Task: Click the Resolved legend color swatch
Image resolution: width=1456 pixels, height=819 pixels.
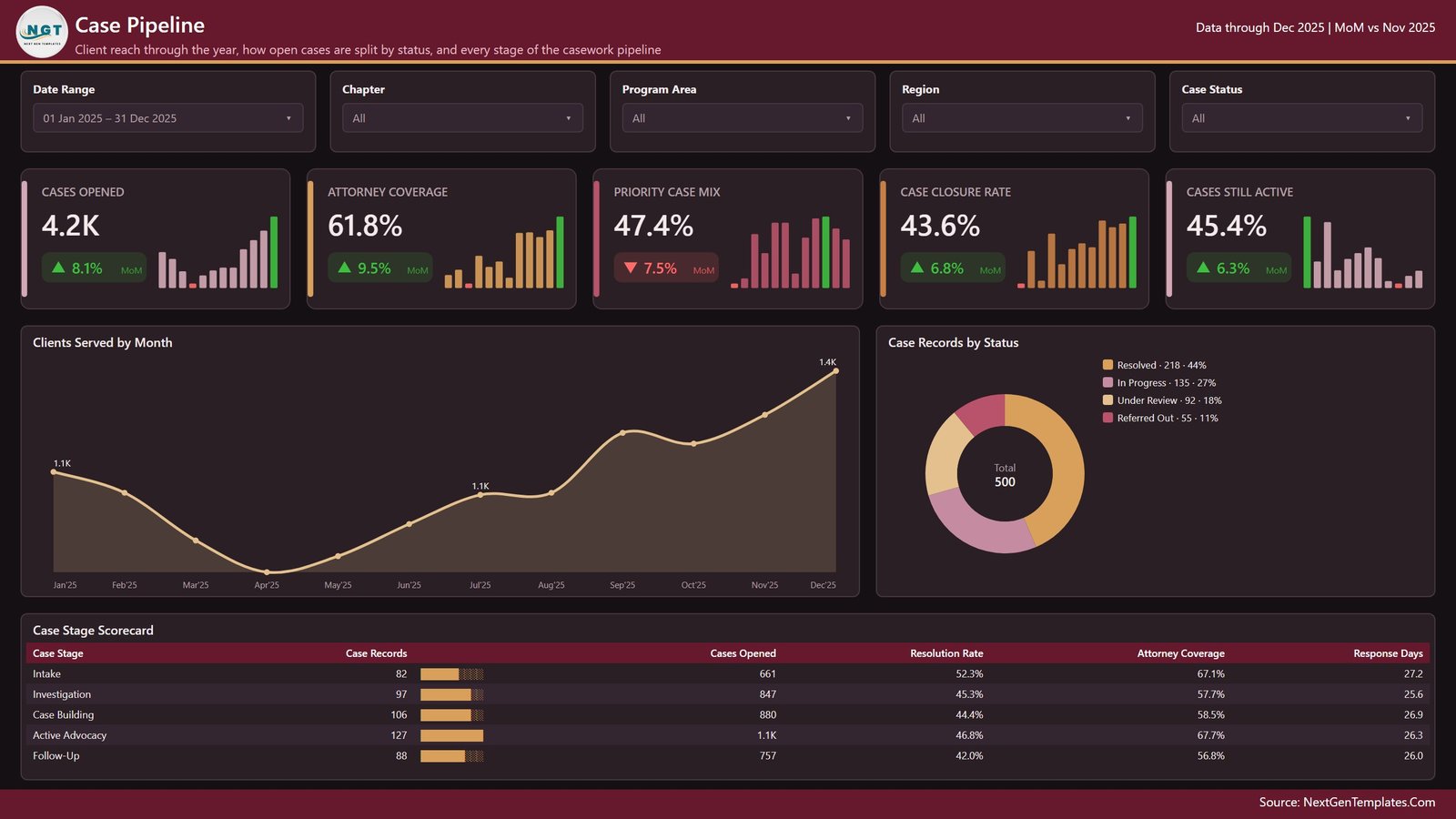Action: coord(1107,365)
